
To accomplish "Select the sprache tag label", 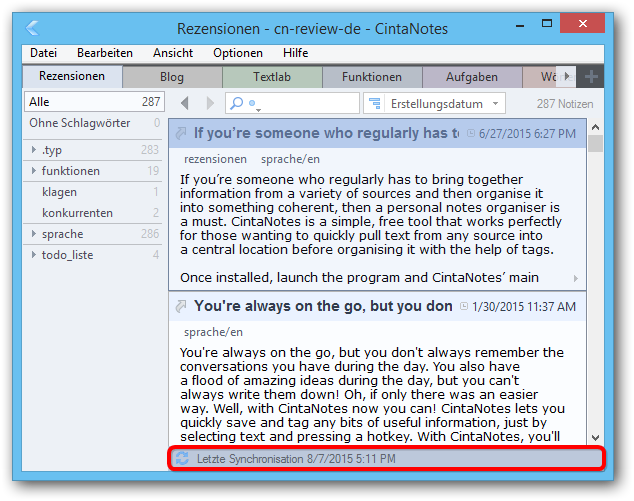I will 63,234.
